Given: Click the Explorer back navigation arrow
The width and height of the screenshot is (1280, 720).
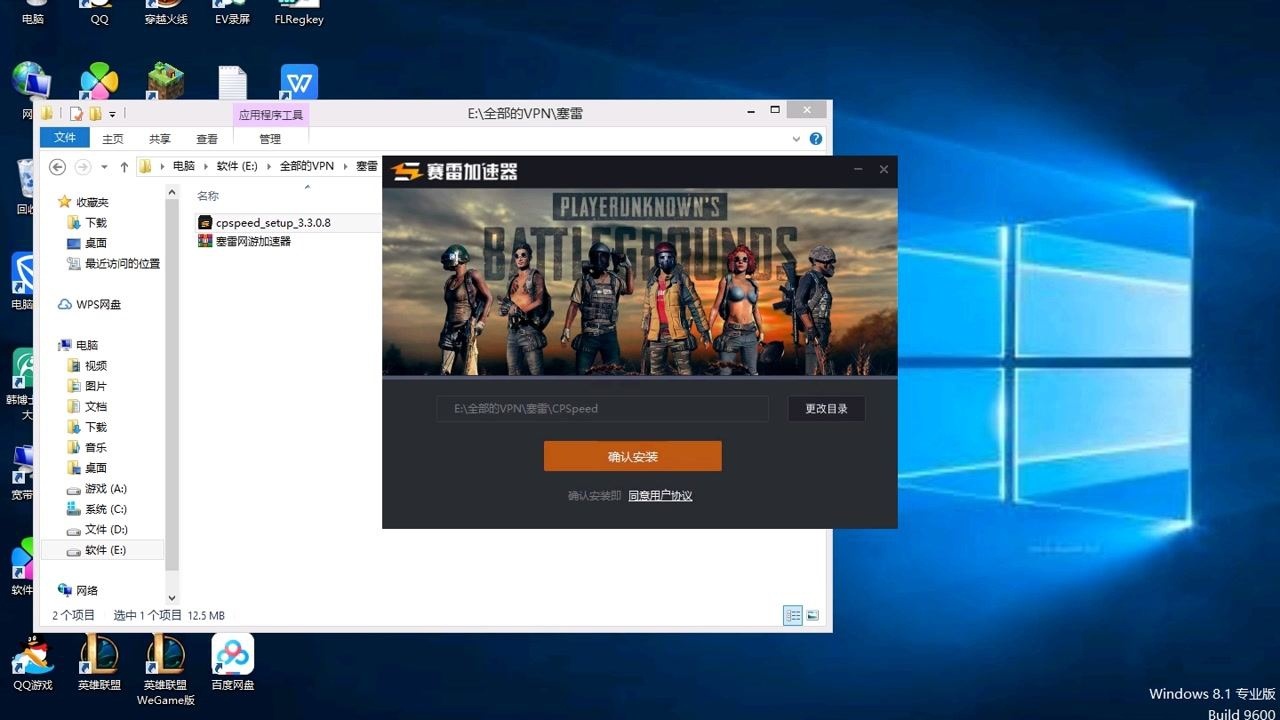Looking at the screenshot, I should [x=57, y=167].
